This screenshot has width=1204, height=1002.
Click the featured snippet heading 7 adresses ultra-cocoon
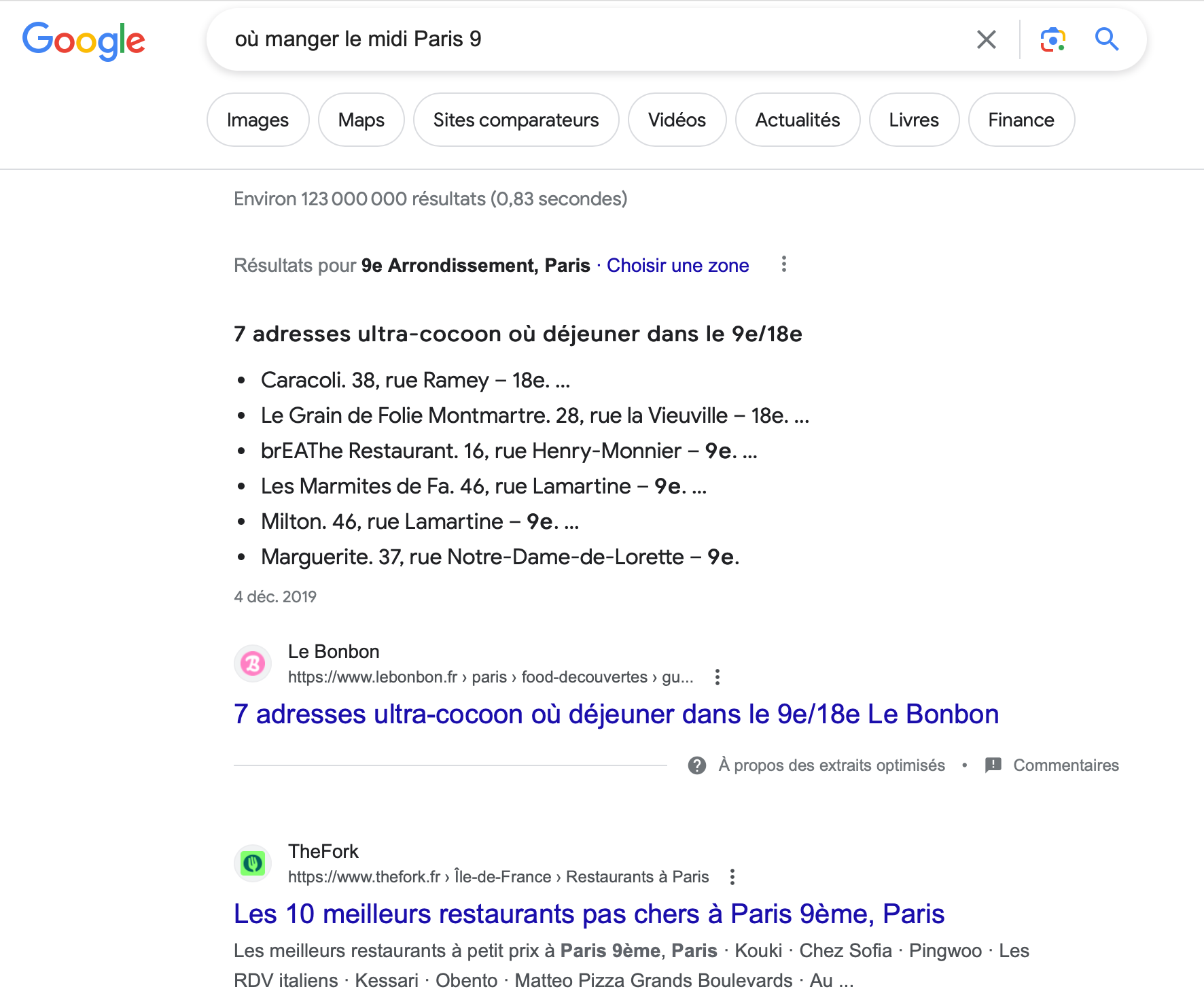tap(518, 334)
